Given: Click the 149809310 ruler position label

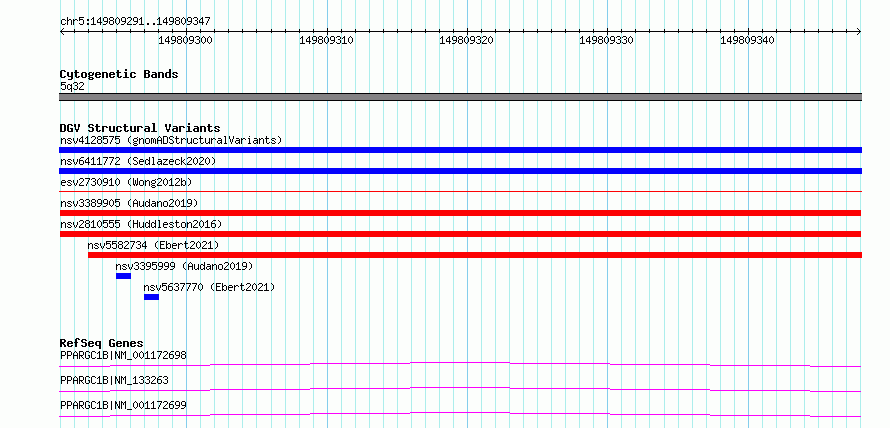Looking at the screenshot, I should pyautogui.click(x=326, y=40).
